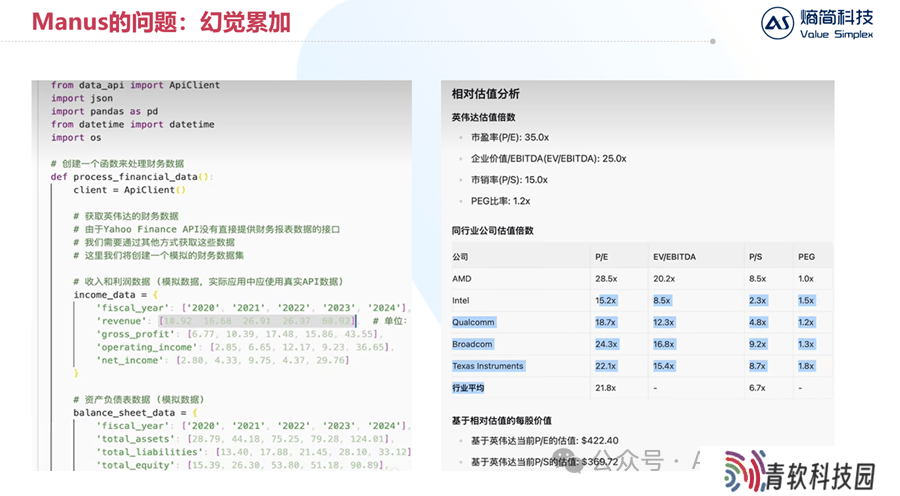Click the subheading "同行业公司估值倍数"
900x496 pixels.
point(492,231)
